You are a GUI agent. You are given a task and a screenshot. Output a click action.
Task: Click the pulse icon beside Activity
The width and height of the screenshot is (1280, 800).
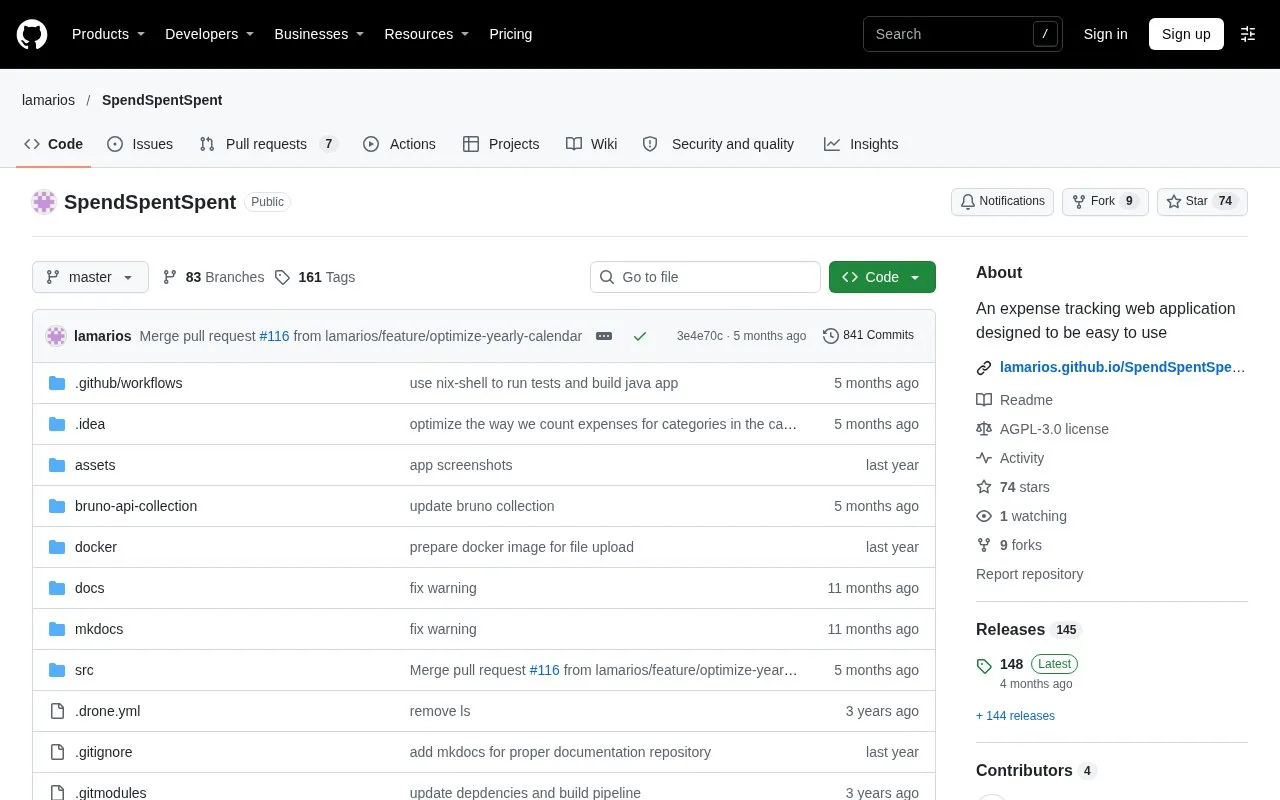point(984,458)
